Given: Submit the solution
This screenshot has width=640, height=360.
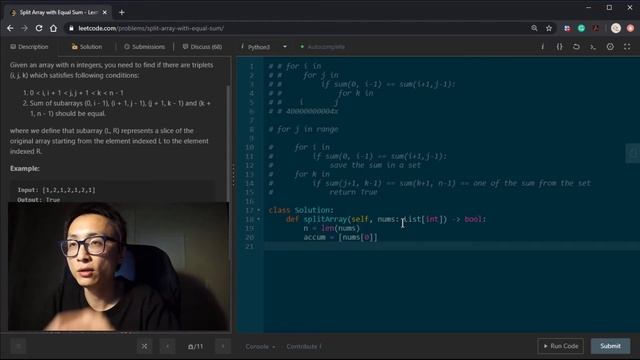Looking at the screenshot, I should [610, 346].
